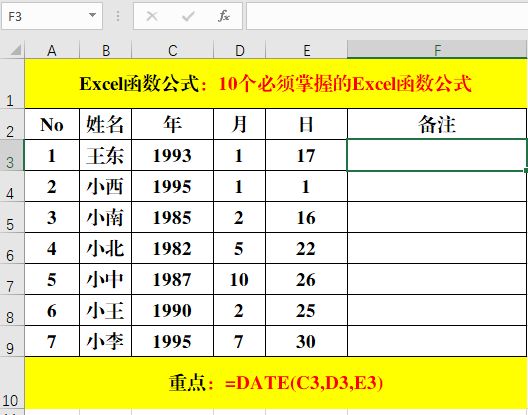Select row 8 header
The width and height of the screenshot is (528, 415).
[x=12, y=310]
